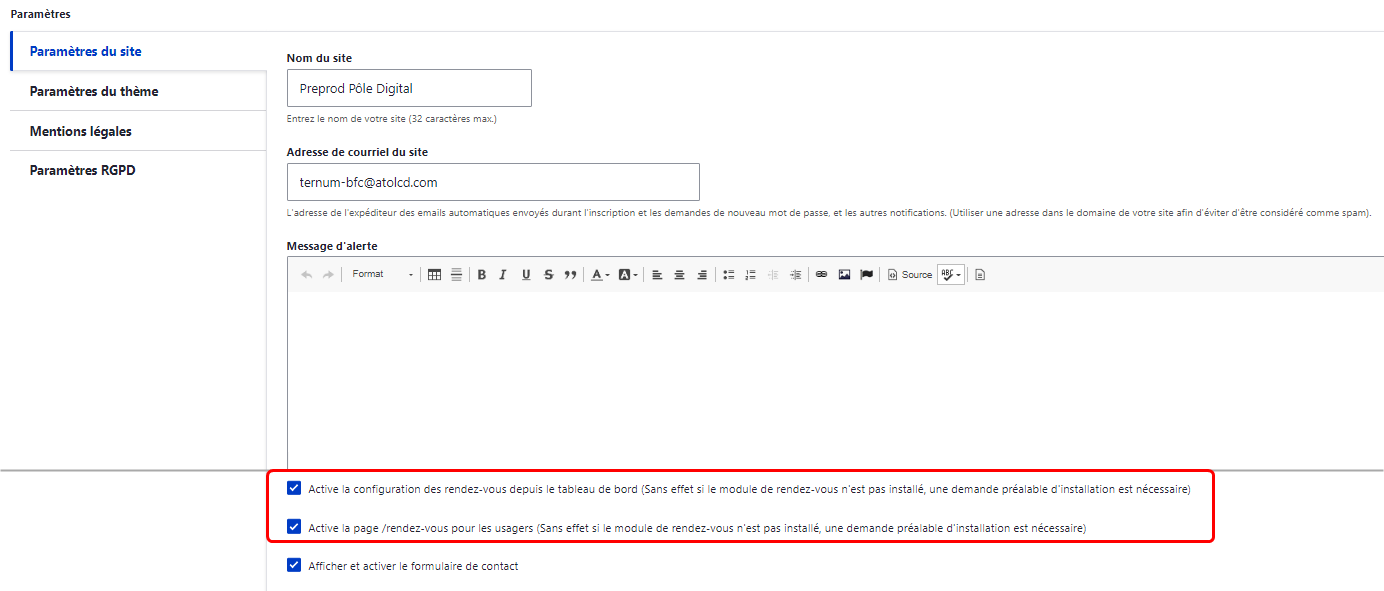The height and width of the screenshot is (591, 1384).
Task: Insert a bulleted list
Action: (729, 275)
